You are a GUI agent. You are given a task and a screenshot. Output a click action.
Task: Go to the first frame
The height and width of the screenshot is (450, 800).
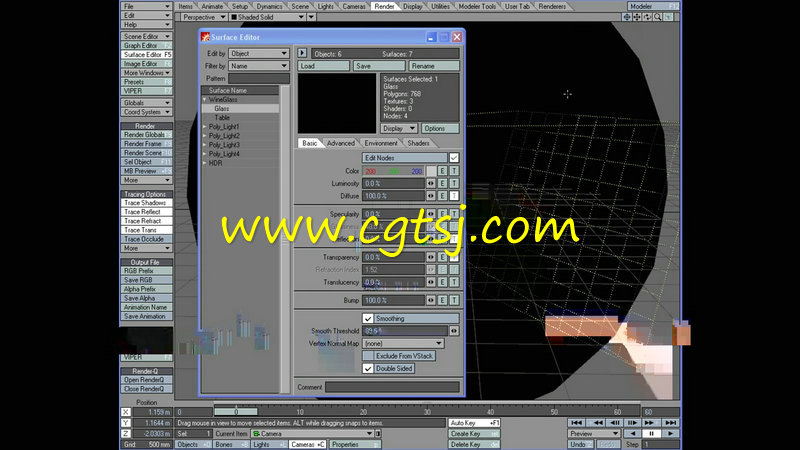577,423
